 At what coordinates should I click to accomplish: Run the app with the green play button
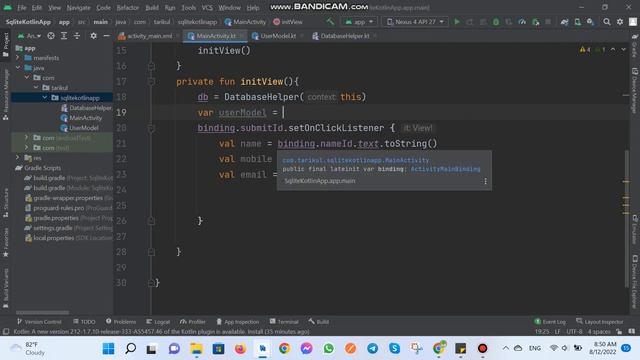point(457,22)
